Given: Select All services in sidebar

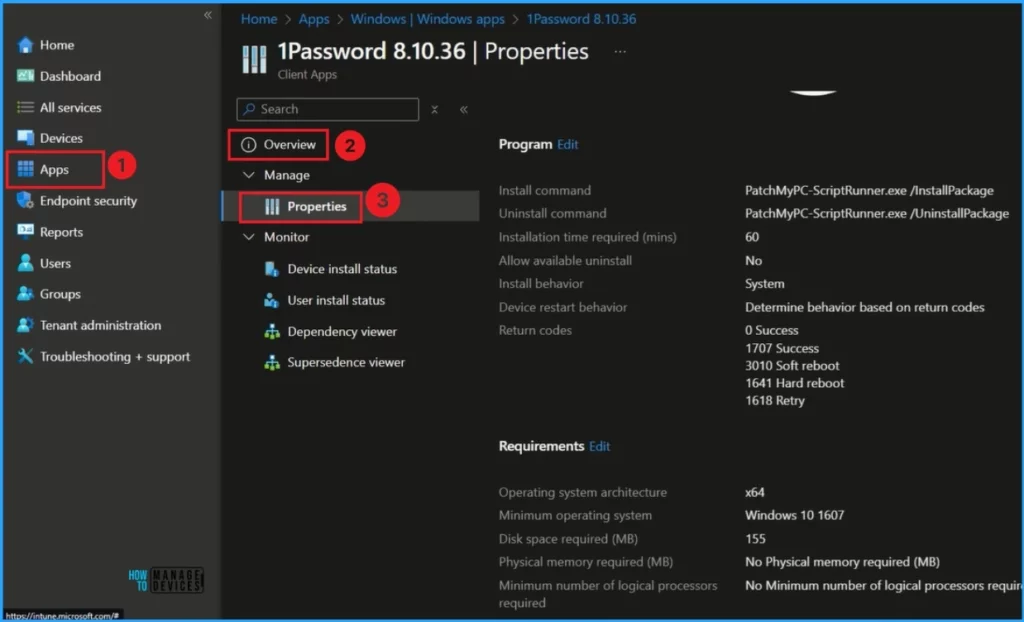Looking at the screenshot, I should (x=71, y=107).
